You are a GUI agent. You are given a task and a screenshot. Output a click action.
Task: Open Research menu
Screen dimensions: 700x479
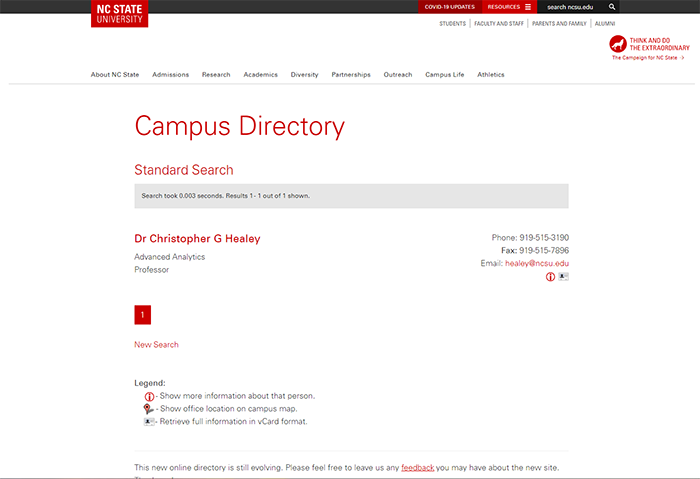216,75
